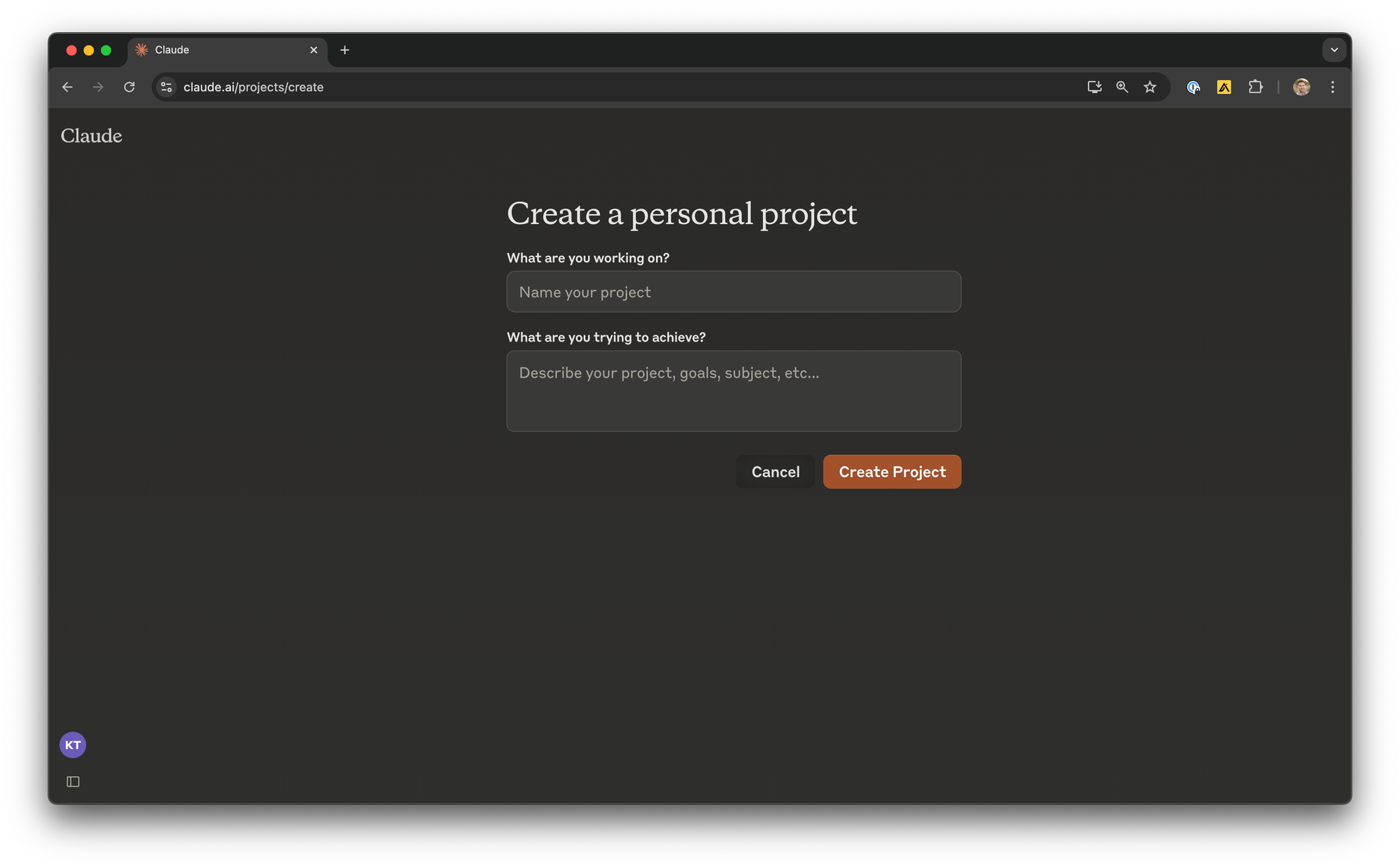Viewport: 1400px width, 868px height.
Task: Open the KT user avatar menu
Action: pyautogui.click(x=73, y=745)
